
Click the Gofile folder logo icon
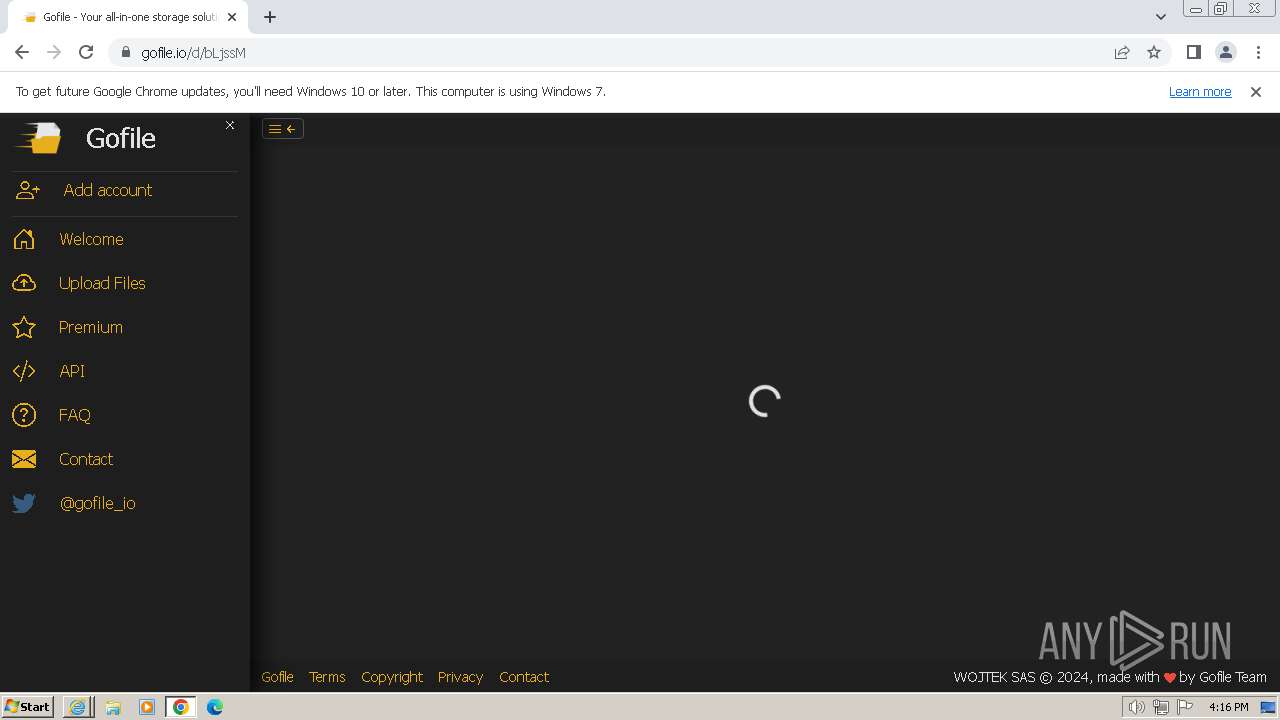[38, 138]
